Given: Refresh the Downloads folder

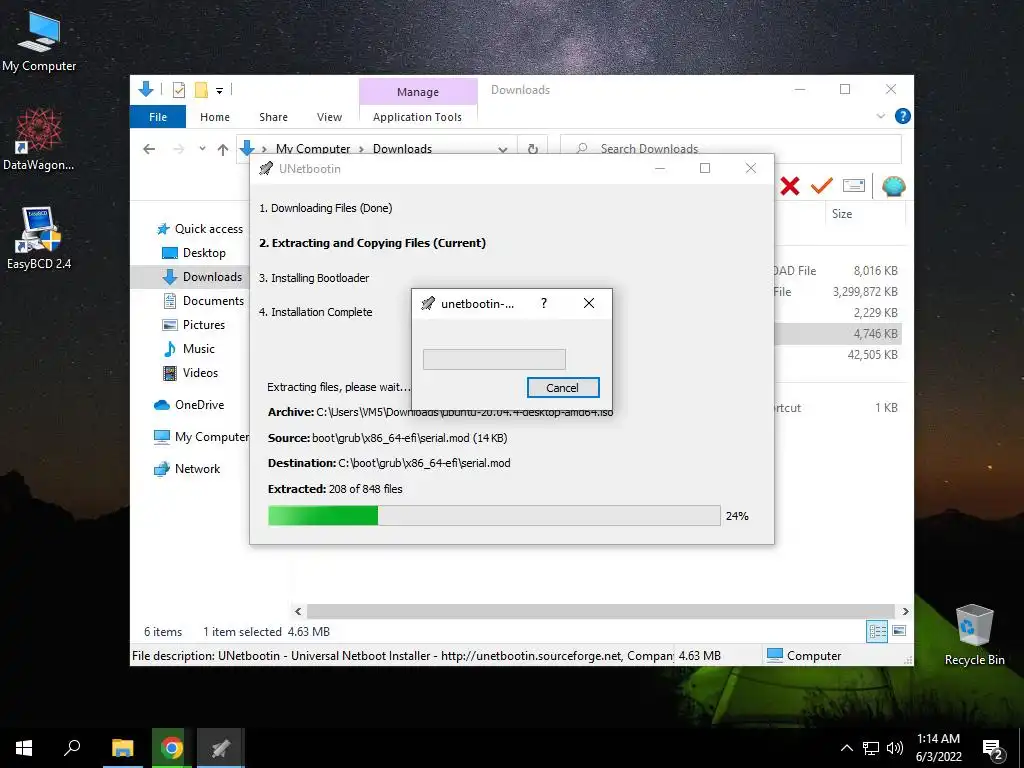Looking at the screenshot, I should coord(533,150).
